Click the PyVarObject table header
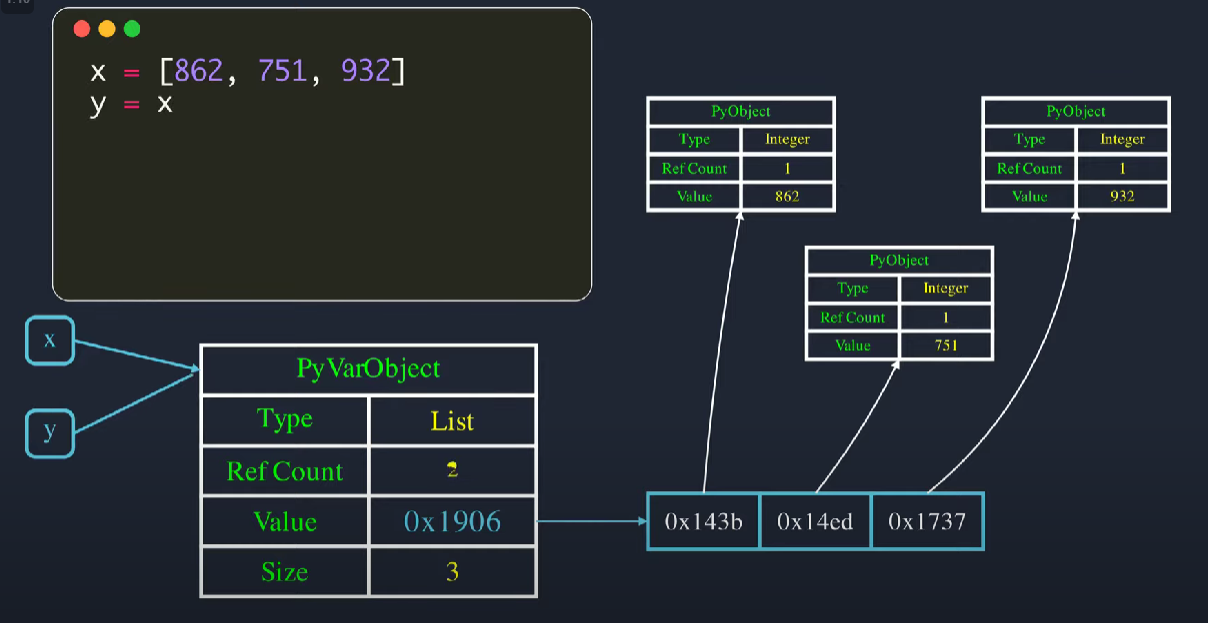 pyautogui.click(x=368, y=369)
